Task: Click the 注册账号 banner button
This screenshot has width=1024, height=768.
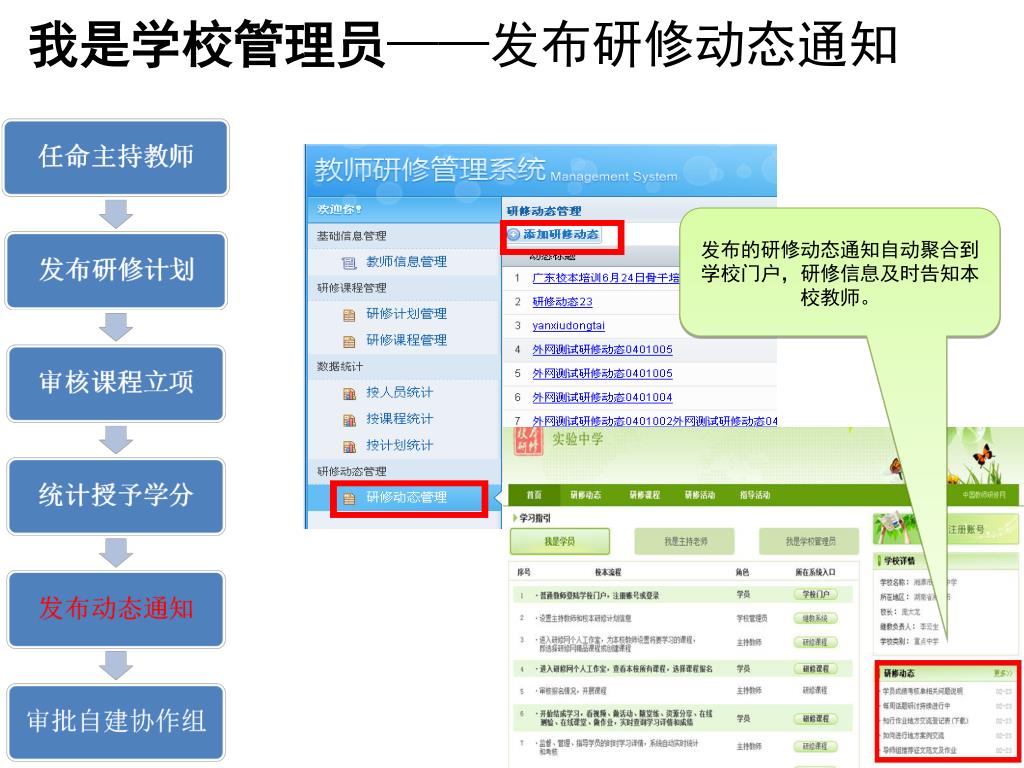Action: click(x=966, y=529)
